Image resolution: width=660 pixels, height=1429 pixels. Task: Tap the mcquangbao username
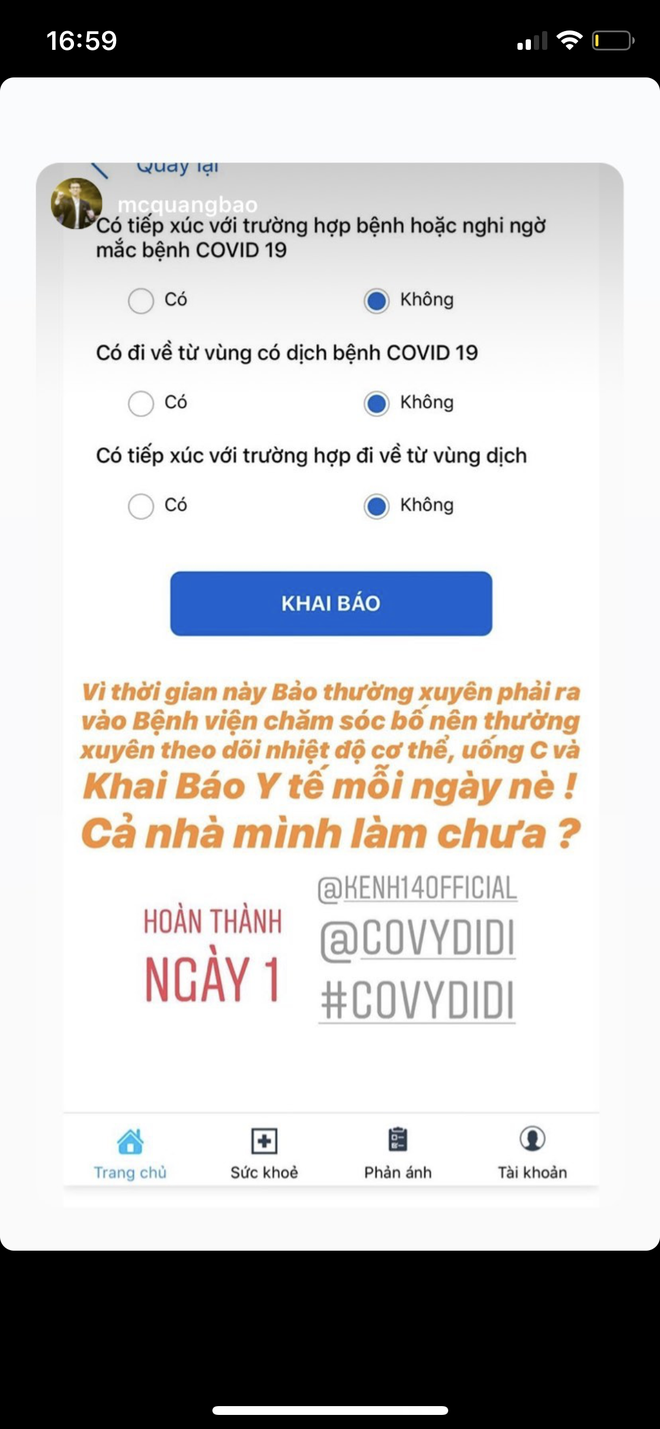click(x=187, y=205)
